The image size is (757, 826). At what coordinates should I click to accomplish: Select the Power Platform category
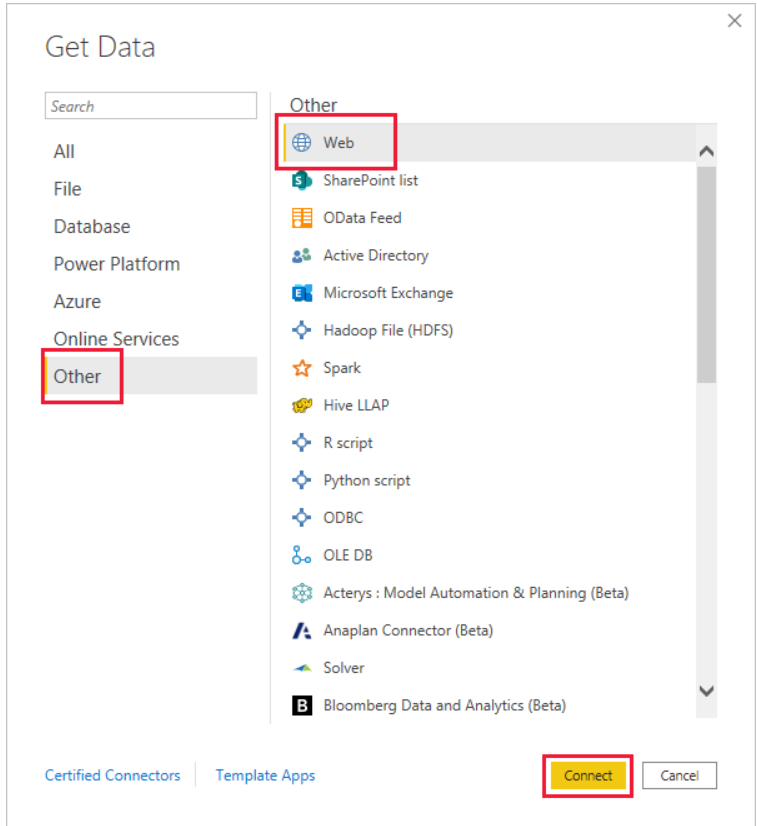116,264
